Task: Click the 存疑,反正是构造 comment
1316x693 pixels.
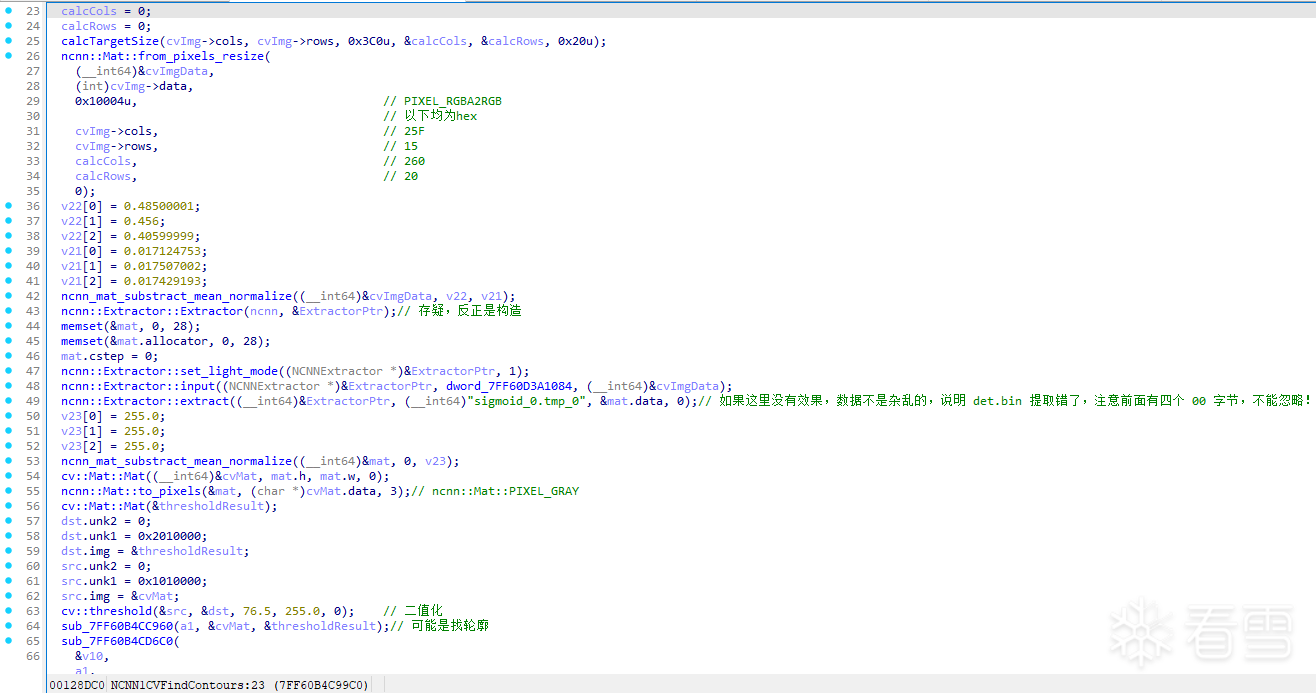Action: click(x=460, y=311)
